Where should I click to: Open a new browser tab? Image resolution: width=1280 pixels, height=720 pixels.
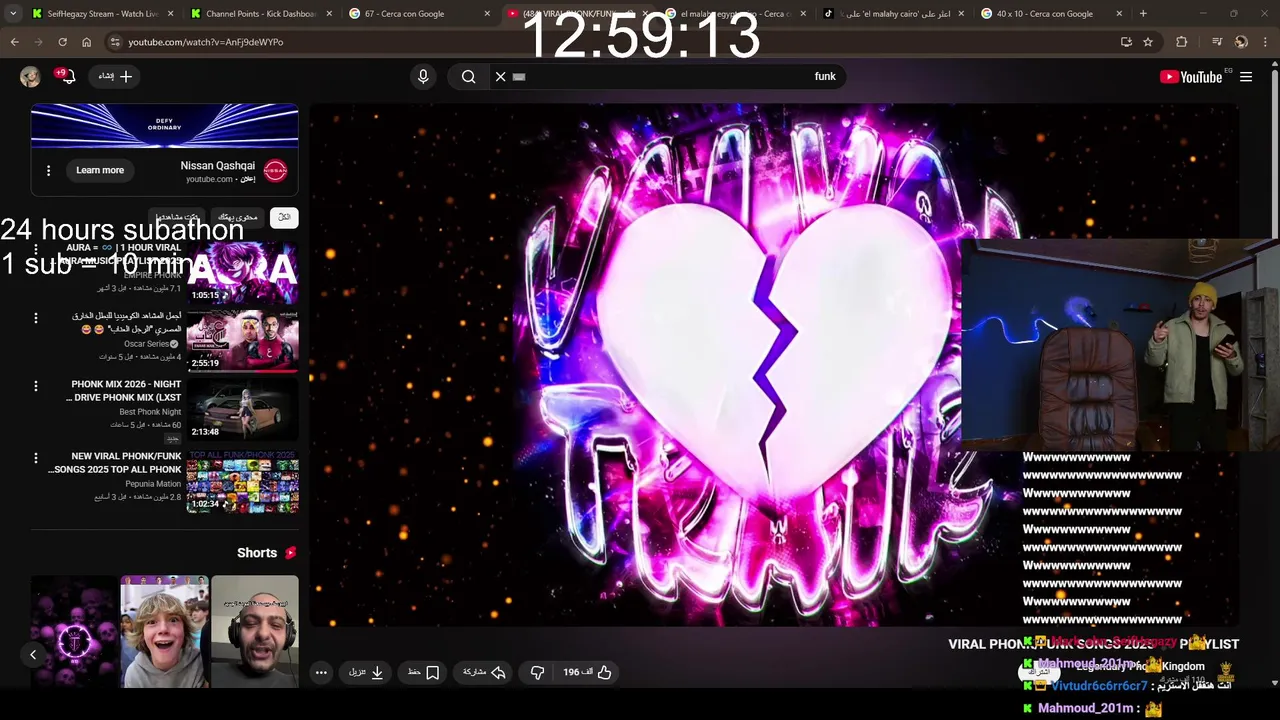pyautogui.click(x=1143, y=14)
